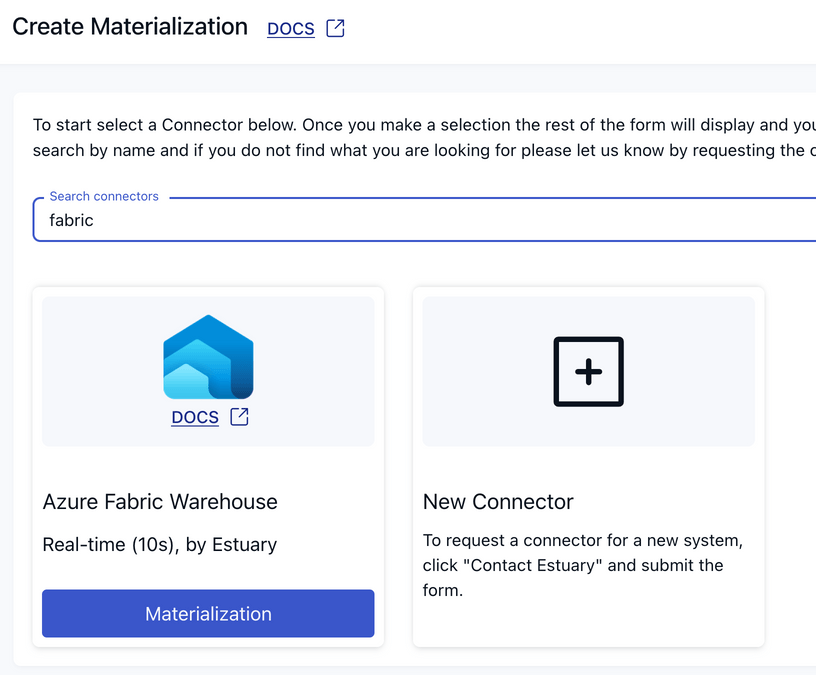Open the DOCS link in Azure Fabric card
The width and height of the screenshot is (816, 675).
pos(195,417)
